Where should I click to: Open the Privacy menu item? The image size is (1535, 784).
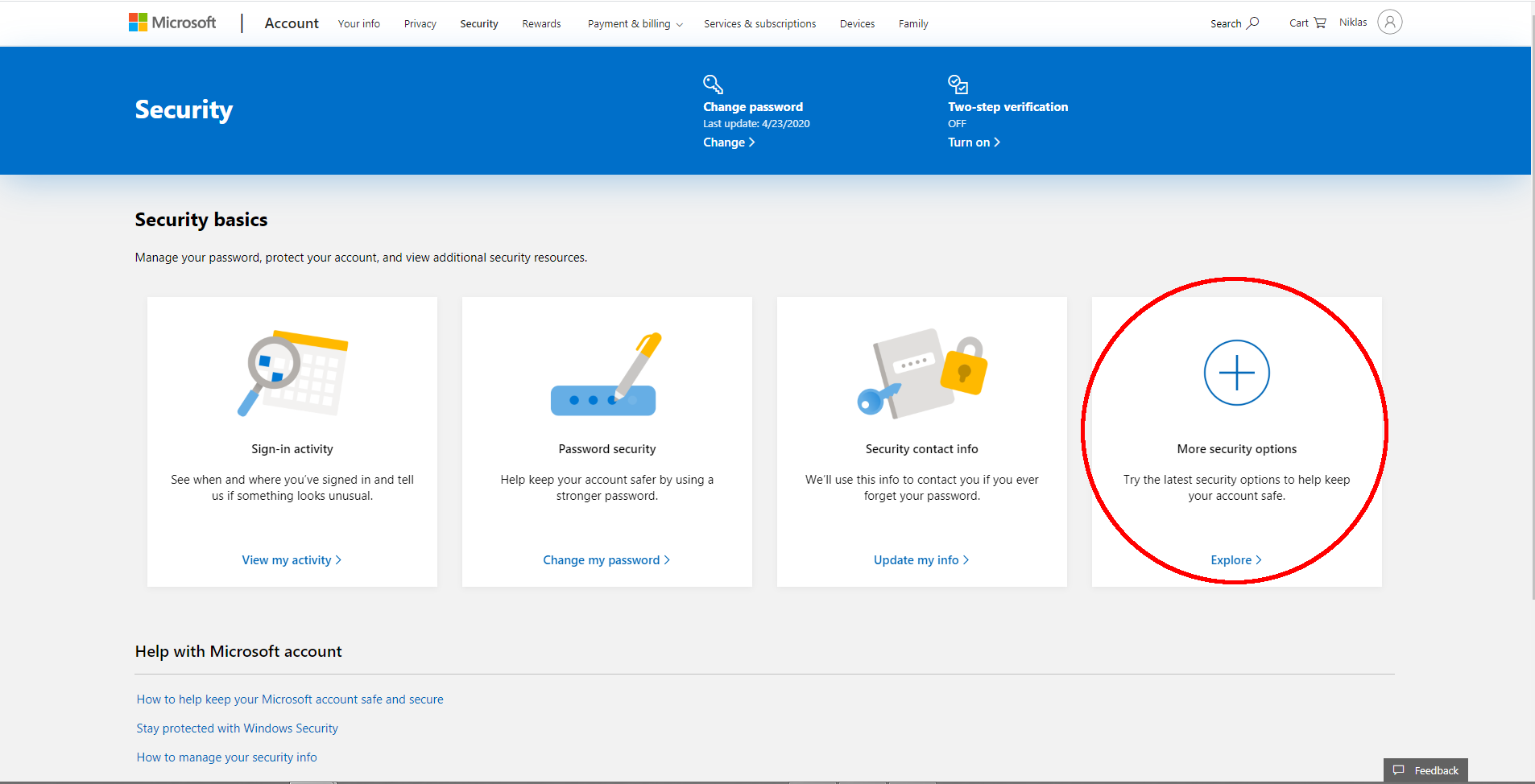click(420, 23)
